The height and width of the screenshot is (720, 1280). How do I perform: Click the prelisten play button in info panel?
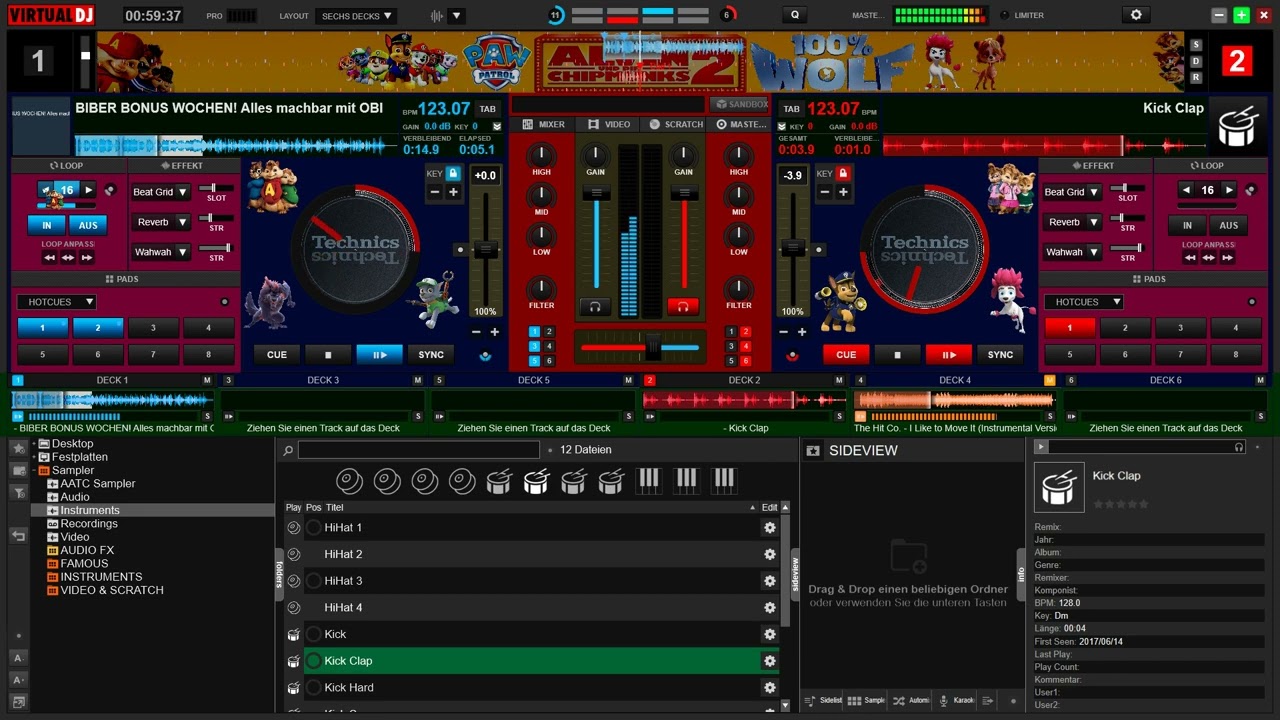1041,447
